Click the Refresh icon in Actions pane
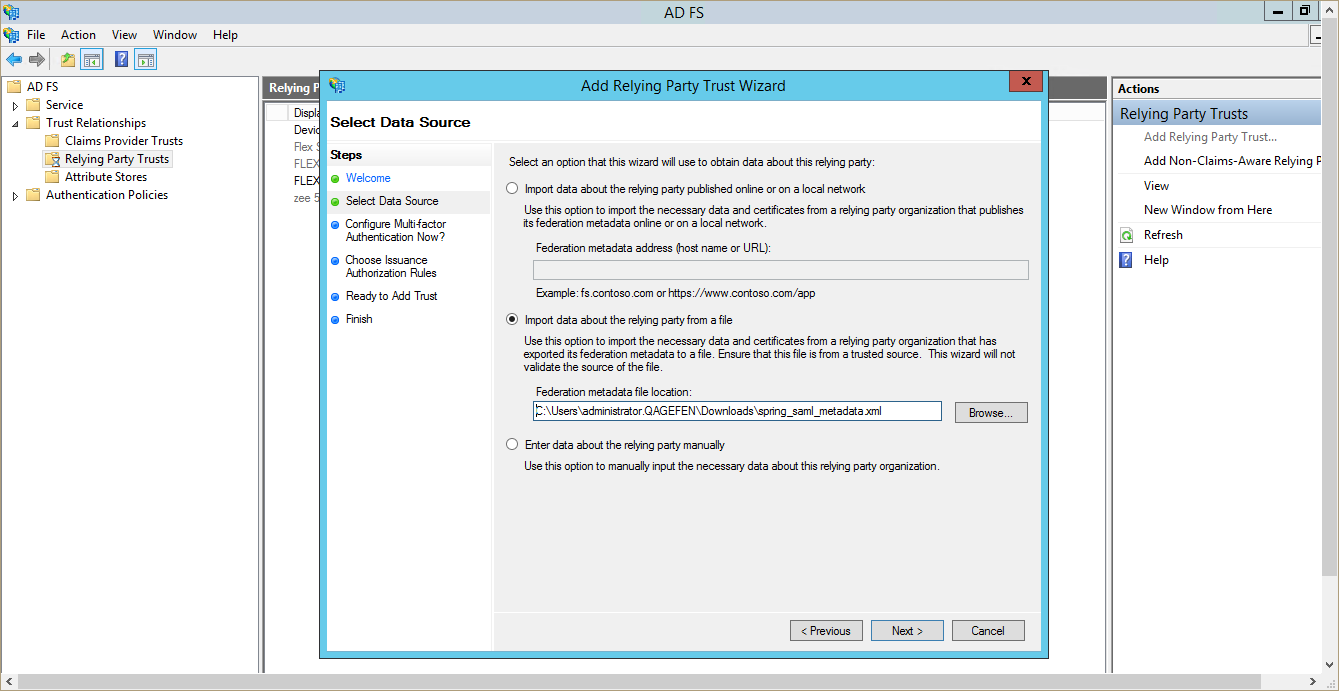 point(1126,235)
